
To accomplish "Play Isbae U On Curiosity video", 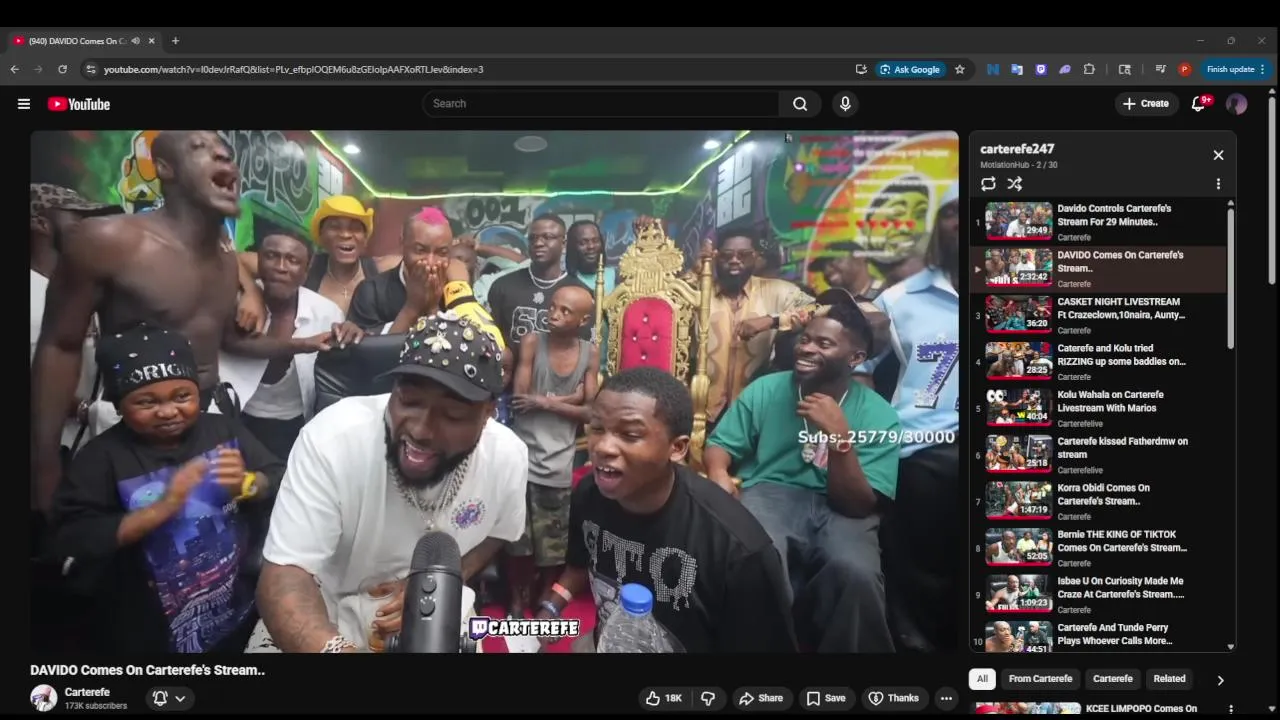I will tap(1099, 594).
